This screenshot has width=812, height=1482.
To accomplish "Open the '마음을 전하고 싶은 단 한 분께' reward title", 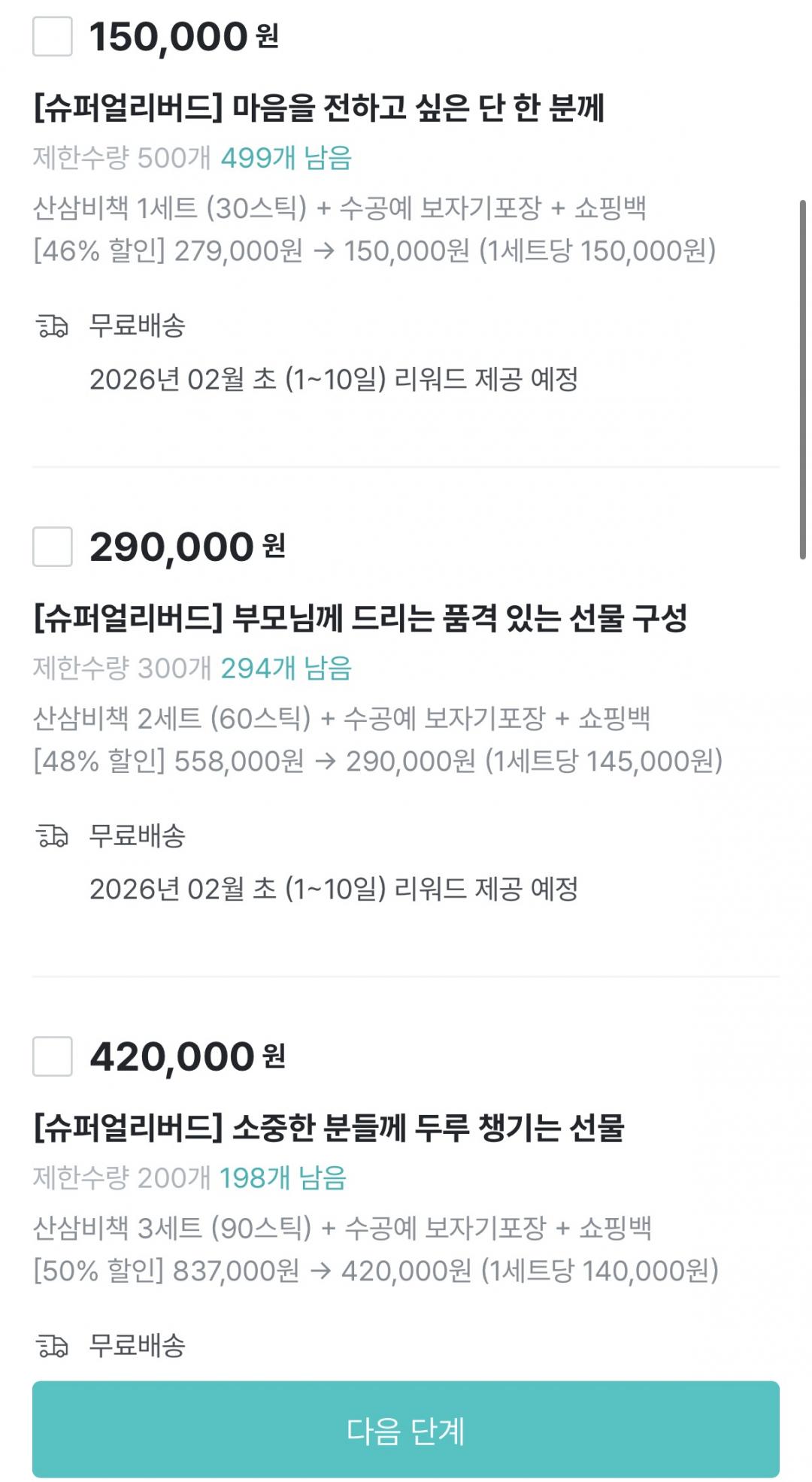I will [x=319, y=108].
